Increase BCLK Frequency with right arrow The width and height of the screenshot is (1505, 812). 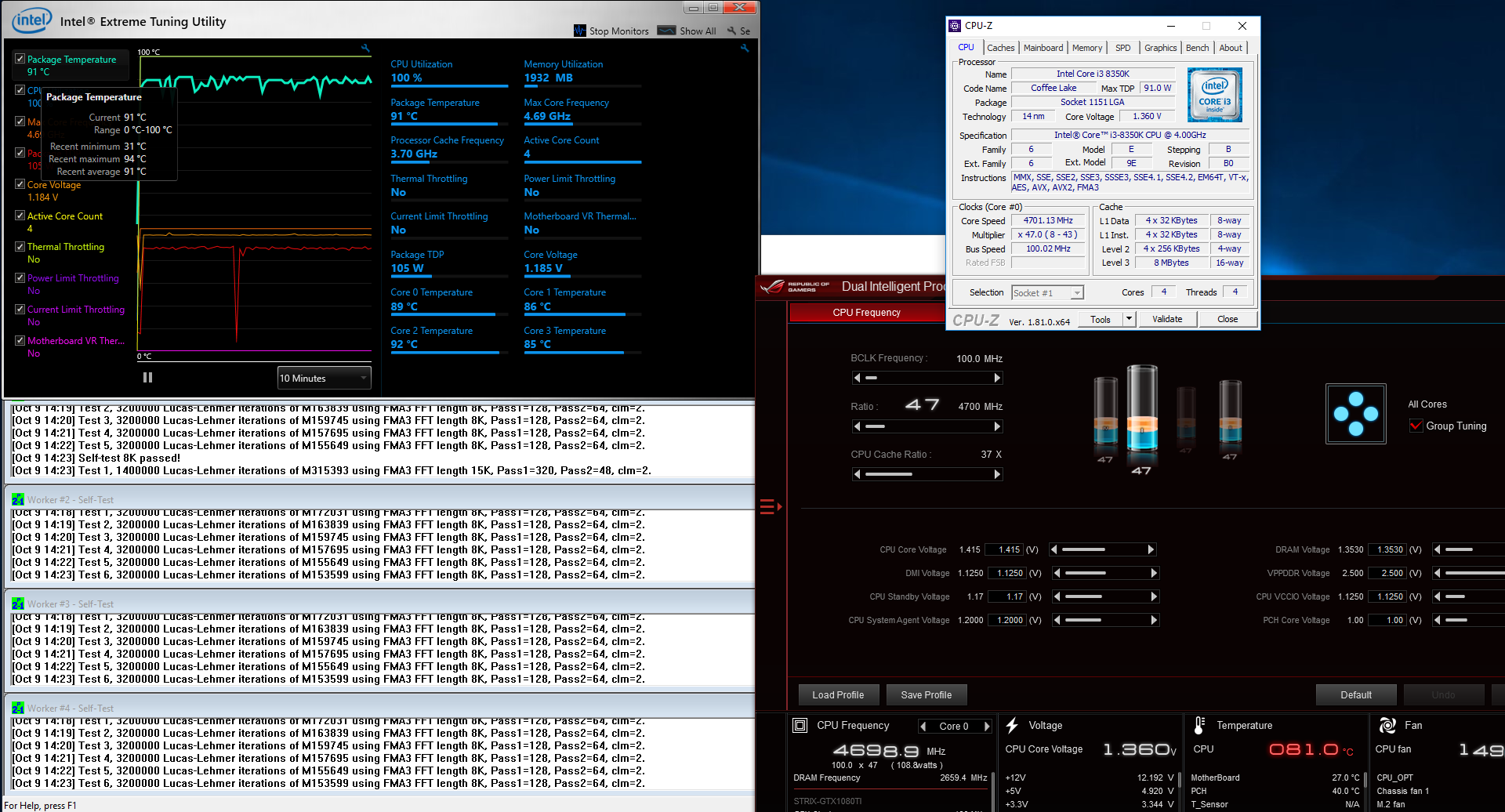point(997,378)
